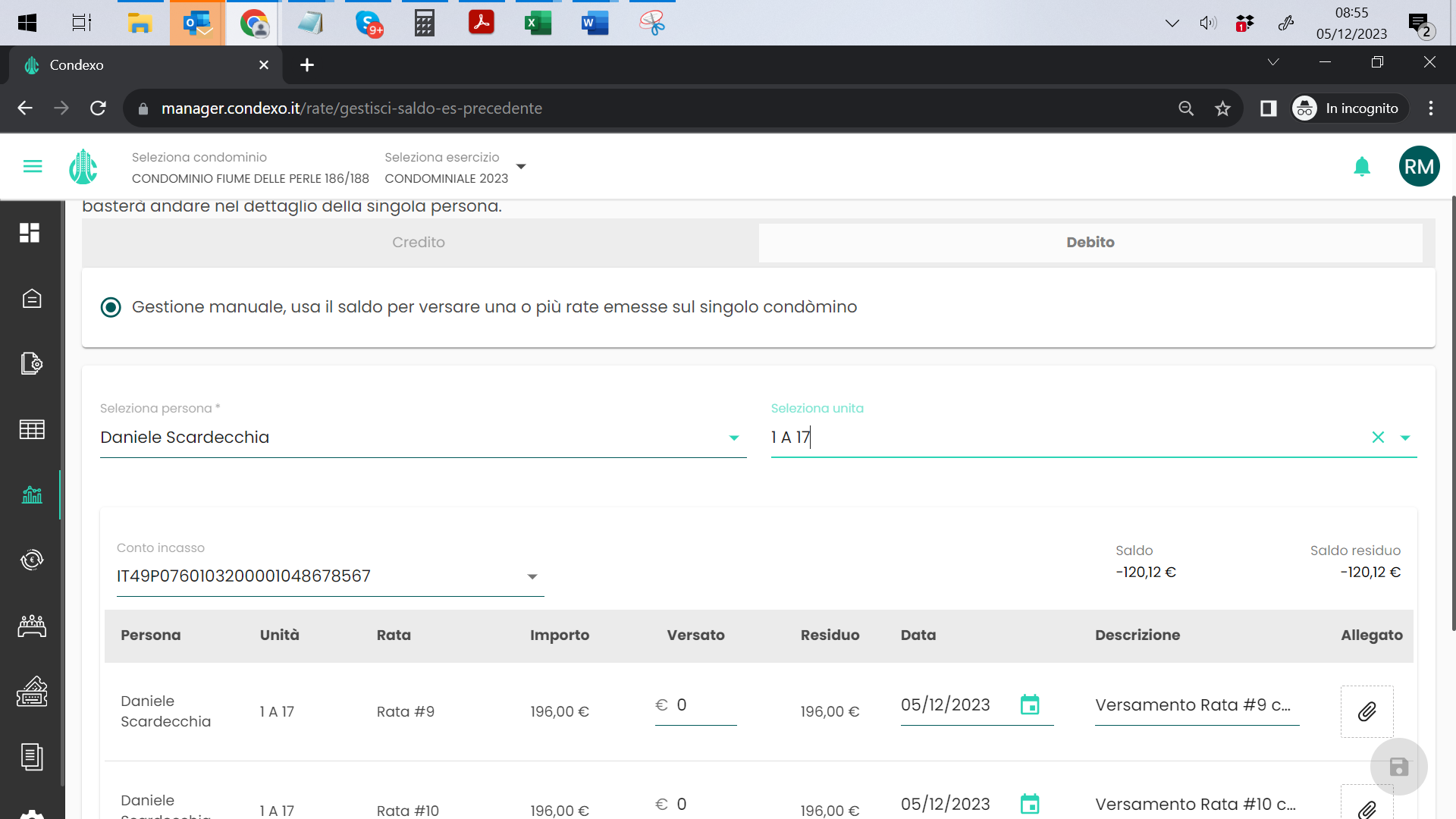Open the volume control in system tray
Viewport: 1456px width, 819px height.
tap(1208, 23)
